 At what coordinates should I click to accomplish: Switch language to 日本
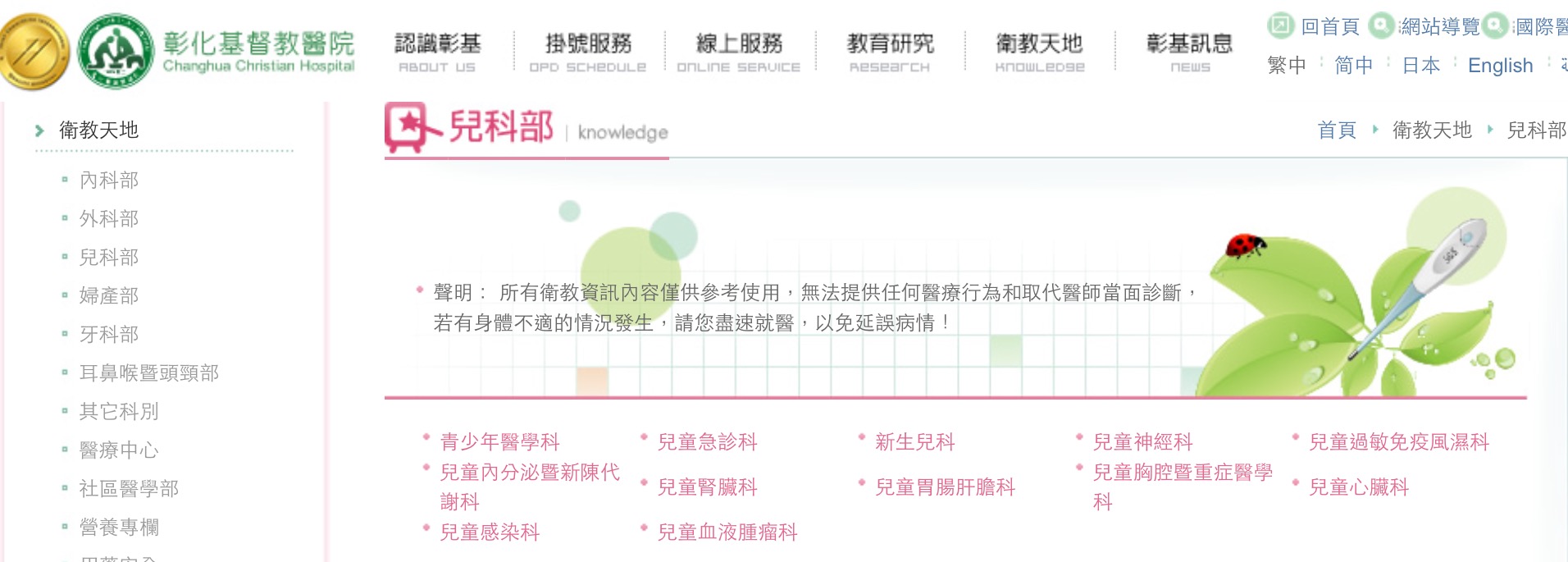click(x=1420, y=66)
